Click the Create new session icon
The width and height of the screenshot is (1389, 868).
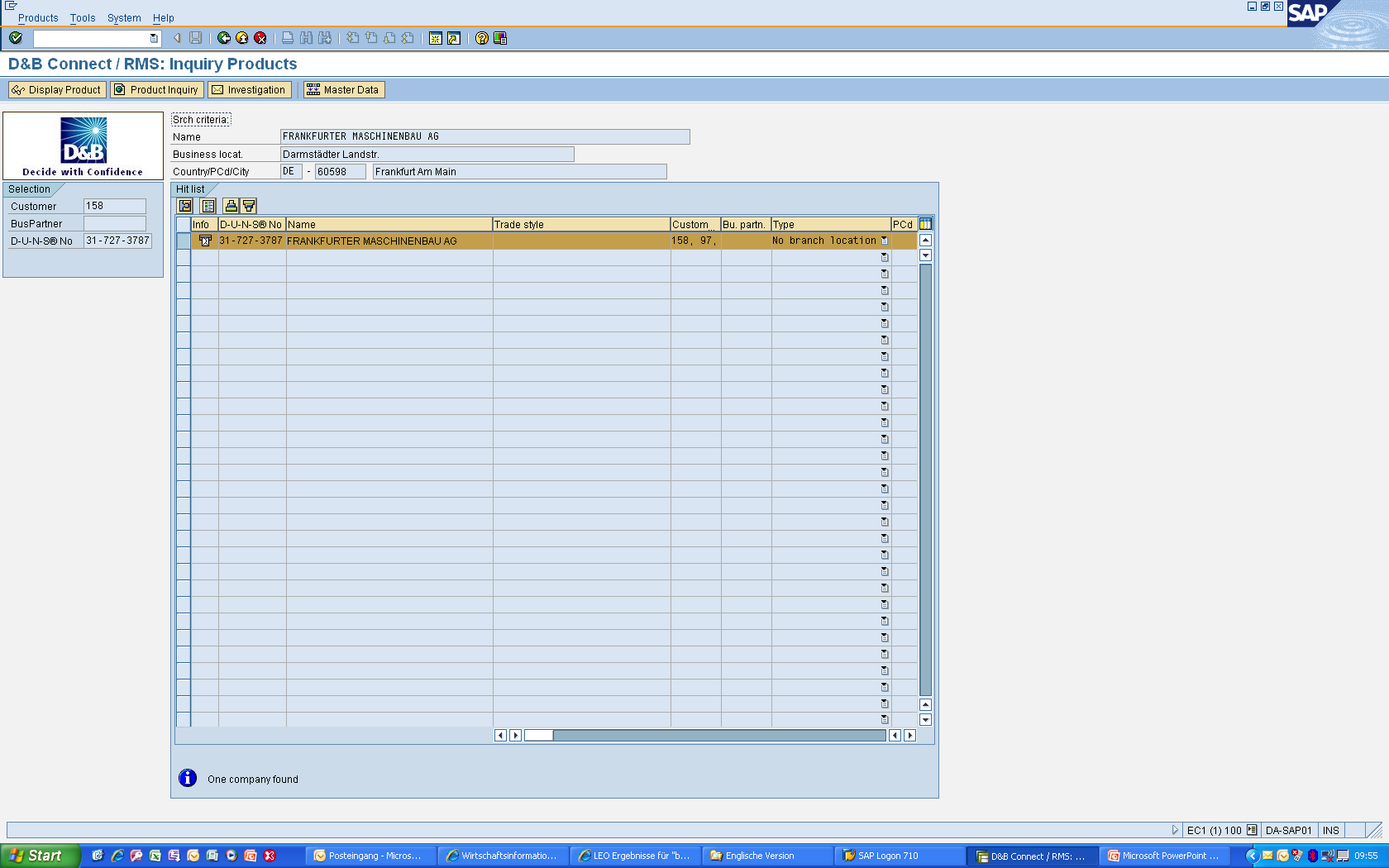(x=436, y=38)
